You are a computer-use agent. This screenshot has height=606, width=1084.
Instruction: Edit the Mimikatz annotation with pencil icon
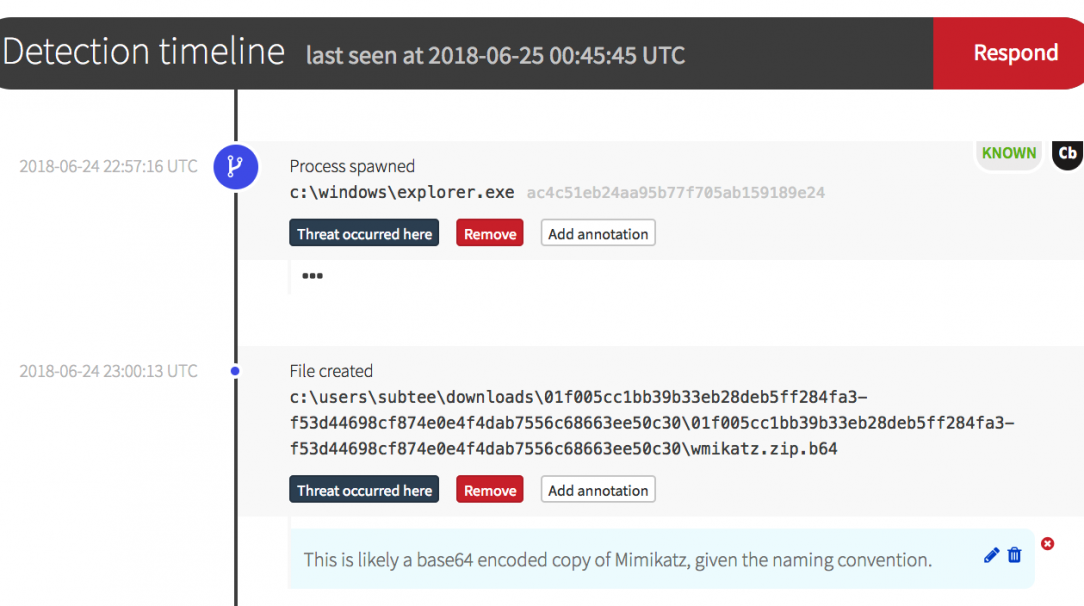click(x=991, y=555)
